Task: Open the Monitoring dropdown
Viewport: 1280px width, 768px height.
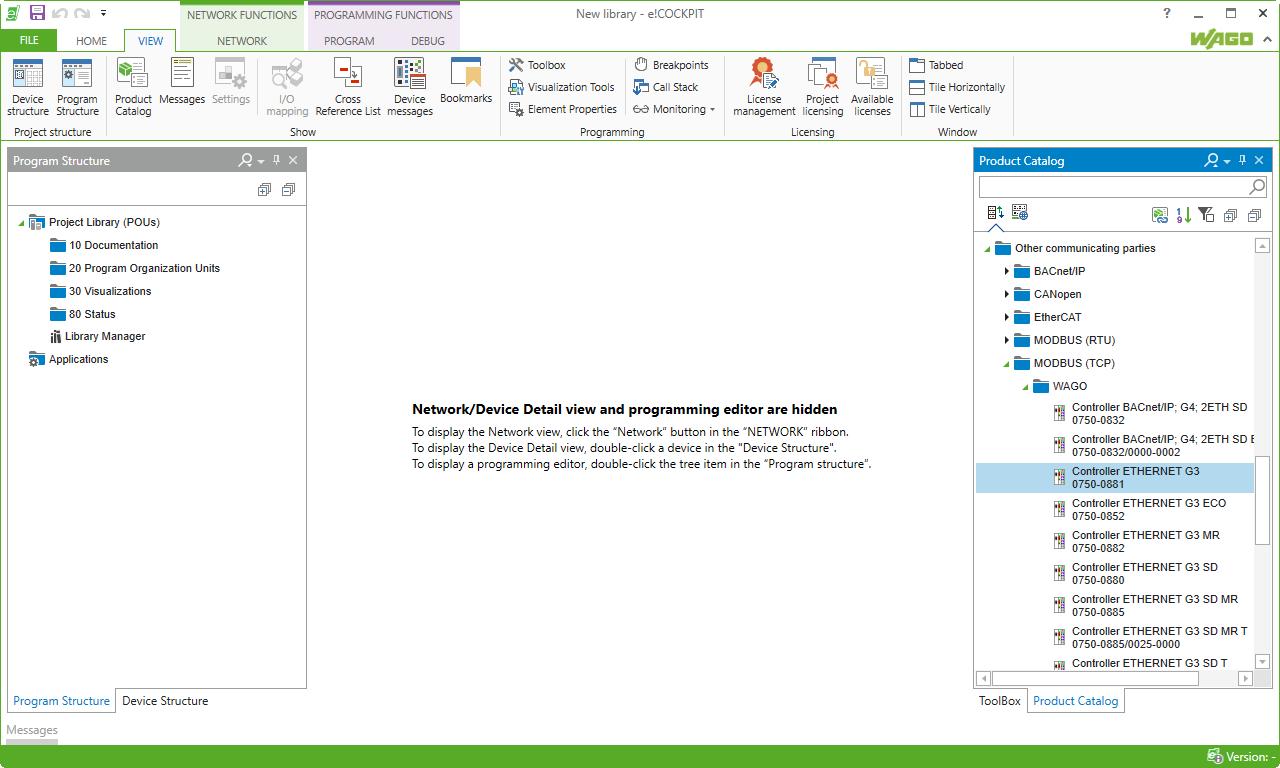Action: point(674,109)
